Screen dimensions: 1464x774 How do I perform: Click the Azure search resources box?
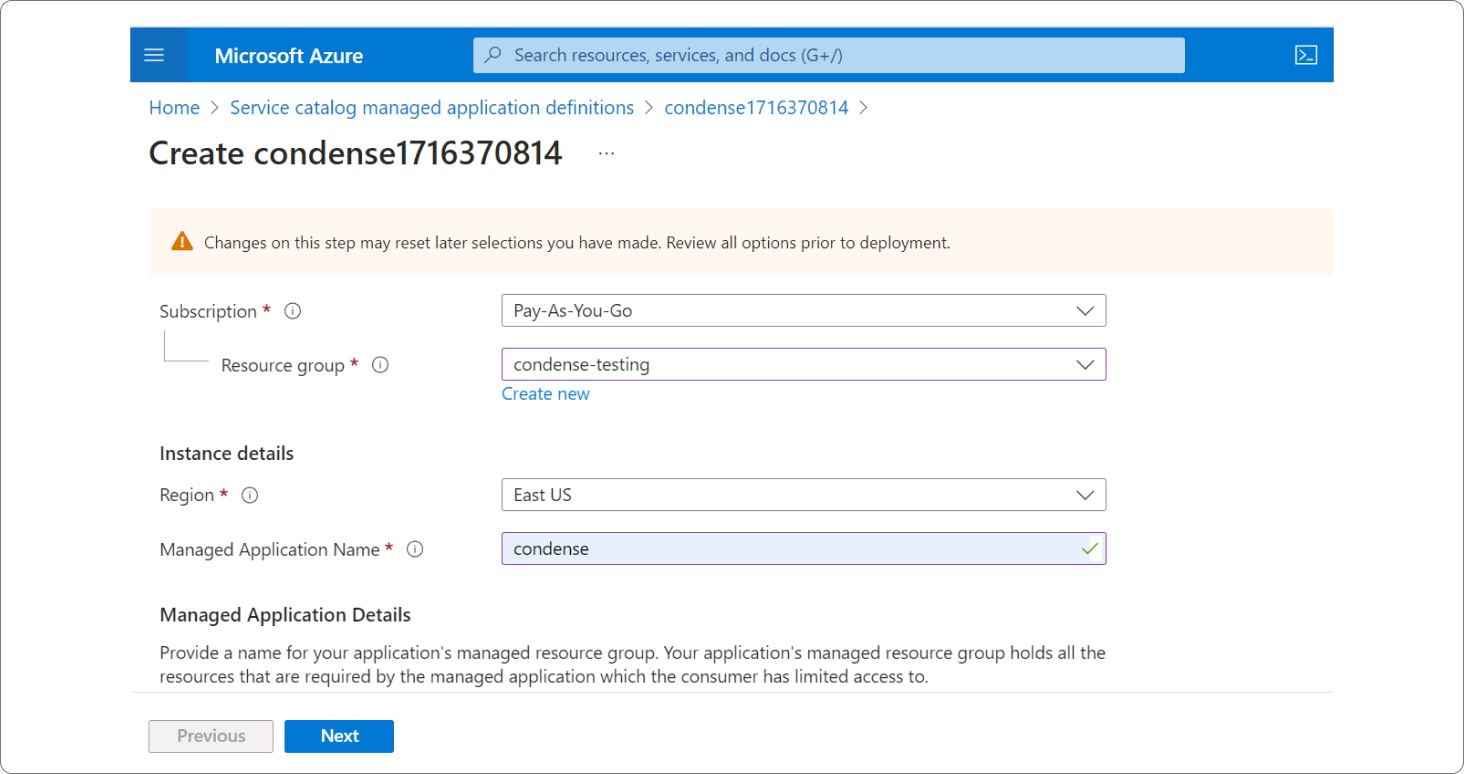click(830, 55)
